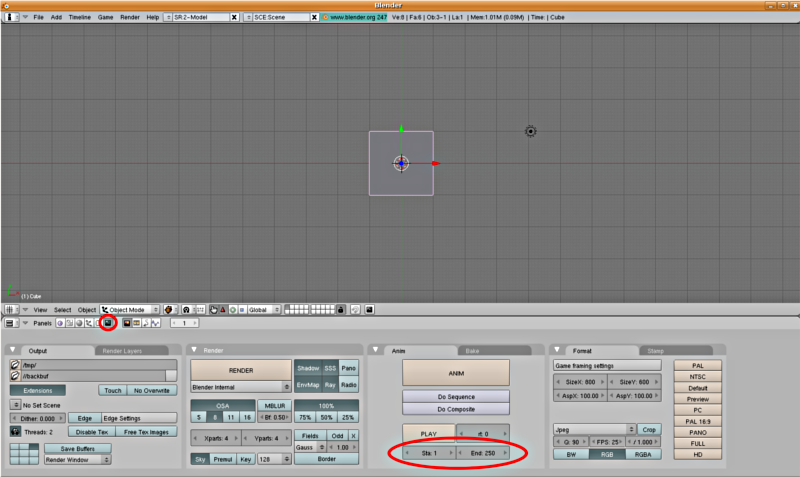Click the render this window icon in 3D header
The image size is (800, 477).
pos(369,310)
